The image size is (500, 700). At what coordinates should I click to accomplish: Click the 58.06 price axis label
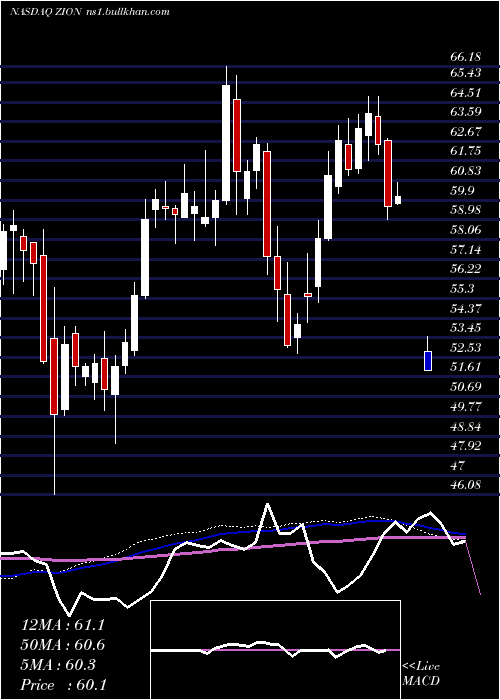(x=465, y=229)
